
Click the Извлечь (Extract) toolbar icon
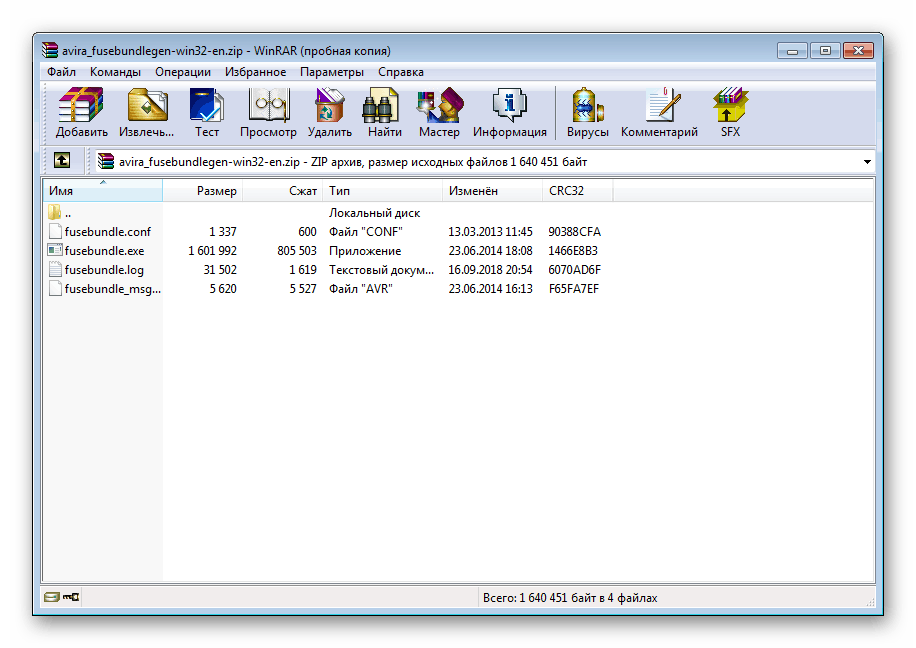coord(146,112)
